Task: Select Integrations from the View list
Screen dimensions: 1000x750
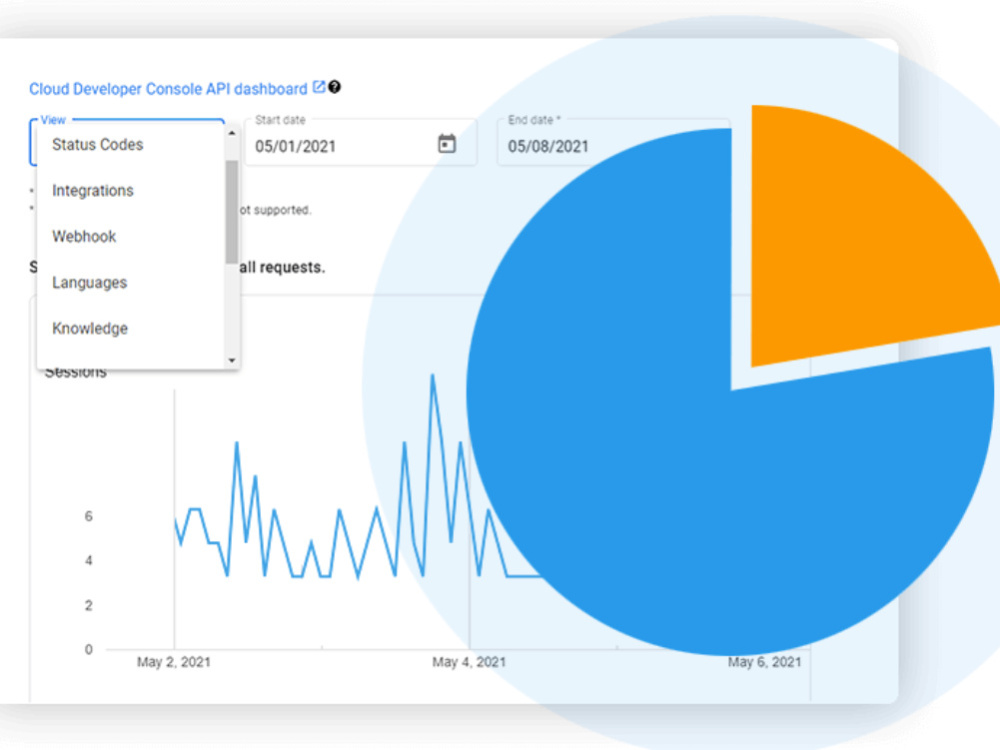Action: [130, 191]
